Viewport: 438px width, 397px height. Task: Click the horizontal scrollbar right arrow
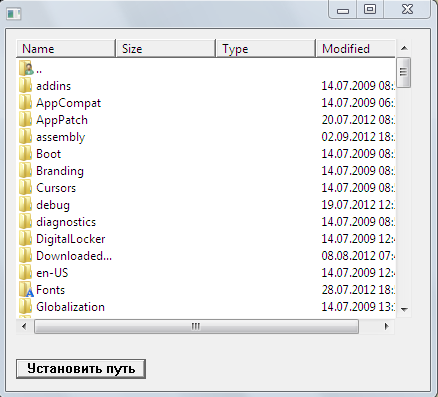pyautogui.click(x=386, y=326)
